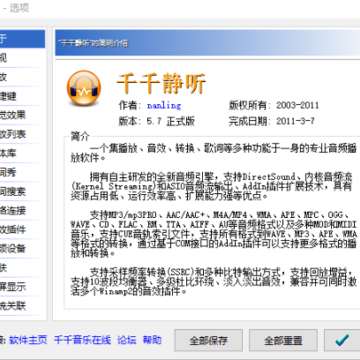The image size is (360, 360).
Task: Click the version text 5.7 正式版
Action: (x=171, y=121)
